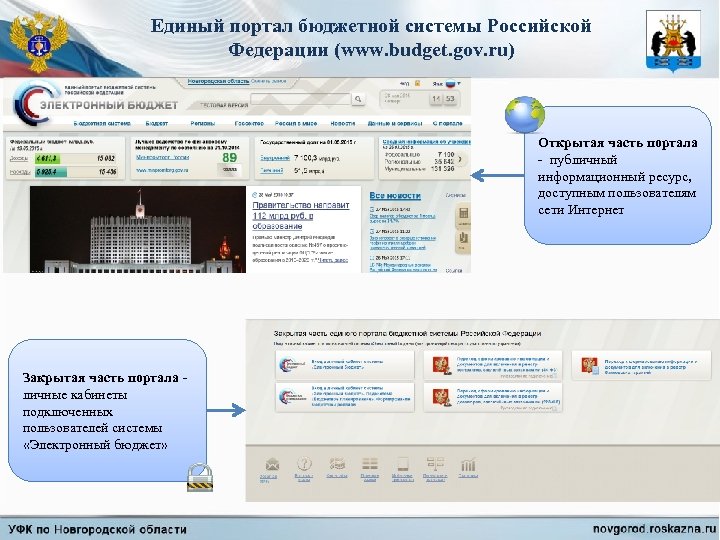Click the clock display showing 14 53

pos(443,99)
